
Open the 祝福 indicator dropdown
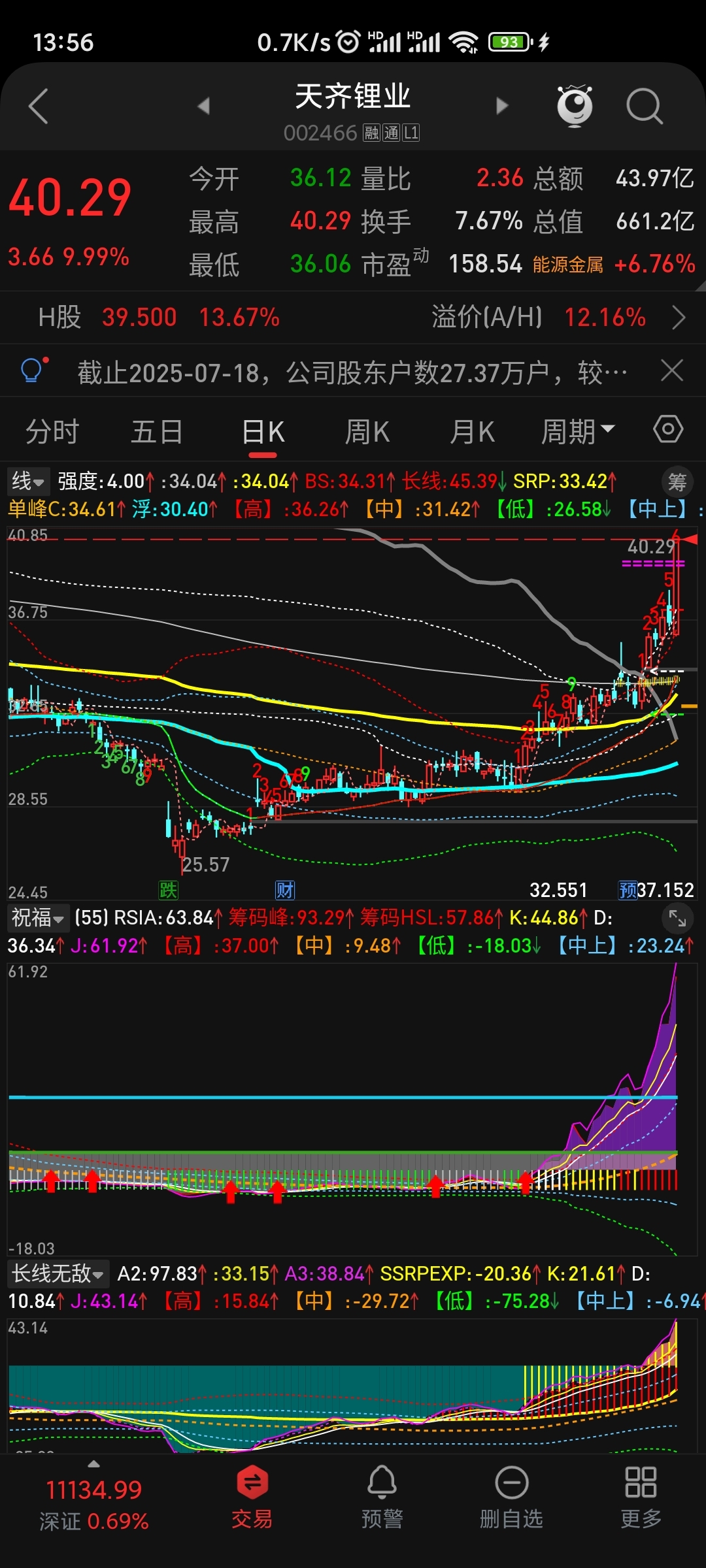point(38,918)
